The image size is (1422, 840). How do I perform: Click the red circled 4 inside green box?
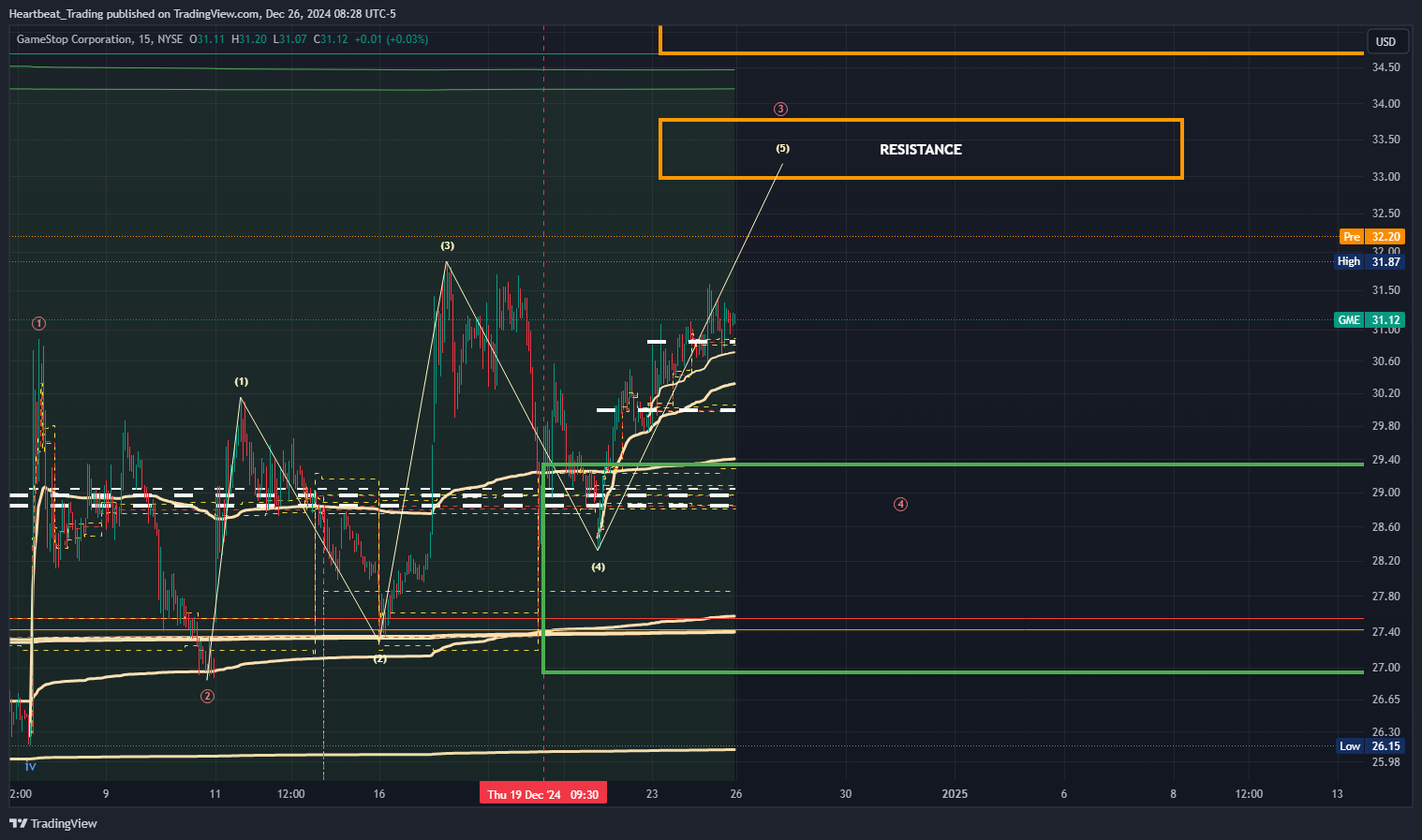[x=900, y=504]
